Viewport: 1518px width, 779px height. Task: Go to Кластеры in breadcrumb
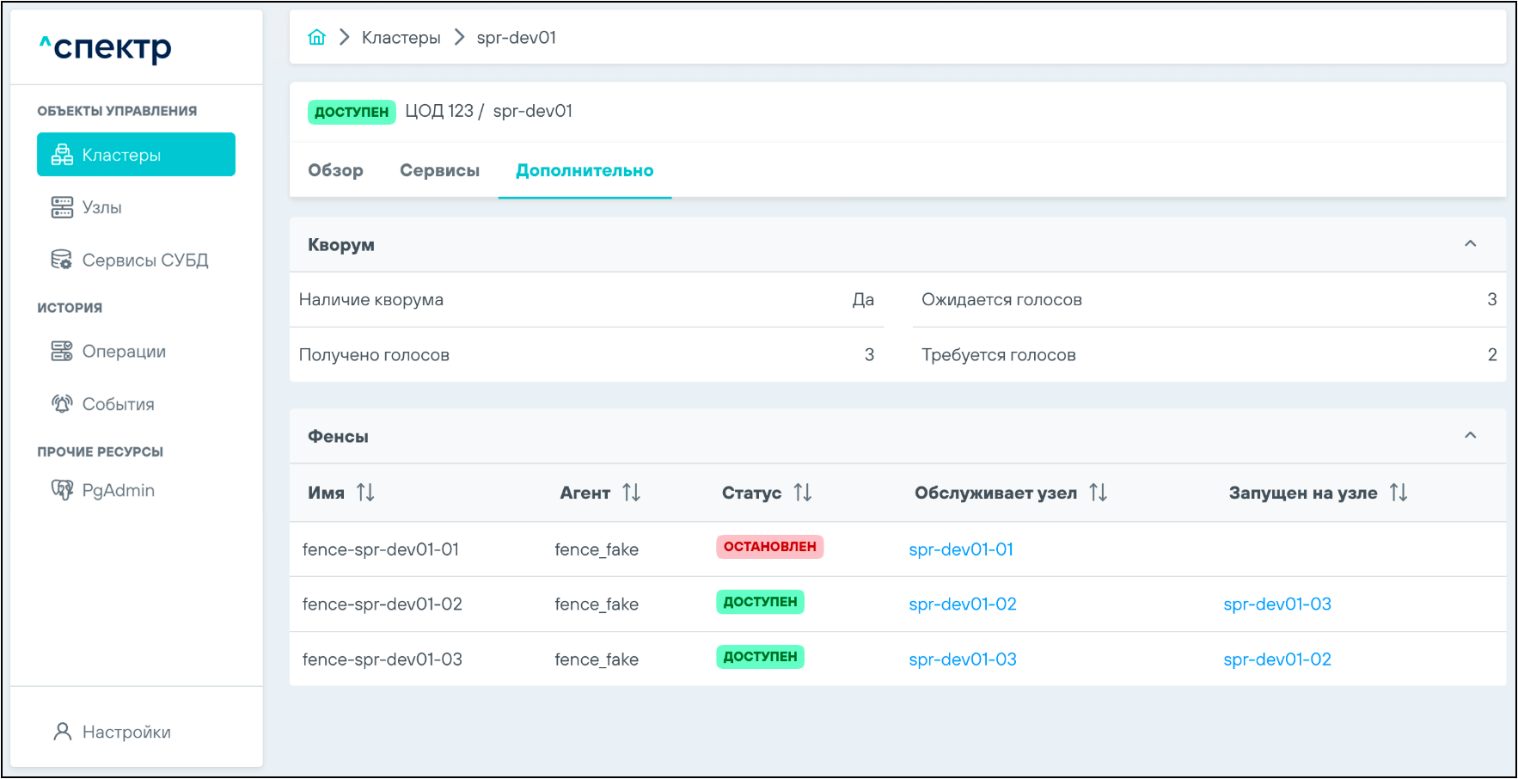coord(400,38)
